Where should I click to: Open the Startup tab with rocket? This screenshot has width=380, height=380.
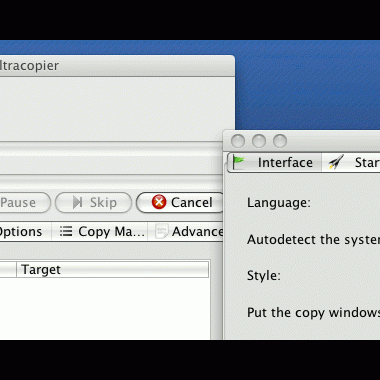(x=351, y=162)
